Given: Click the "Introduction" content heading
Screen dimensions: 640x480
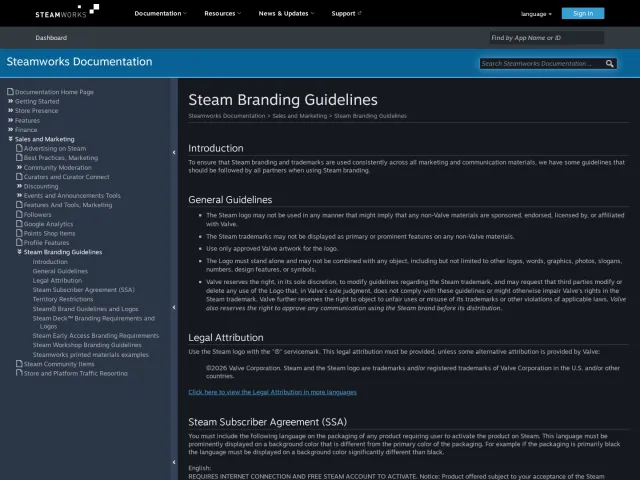Looking at the screenshot, I should click(x=216, y=148).
